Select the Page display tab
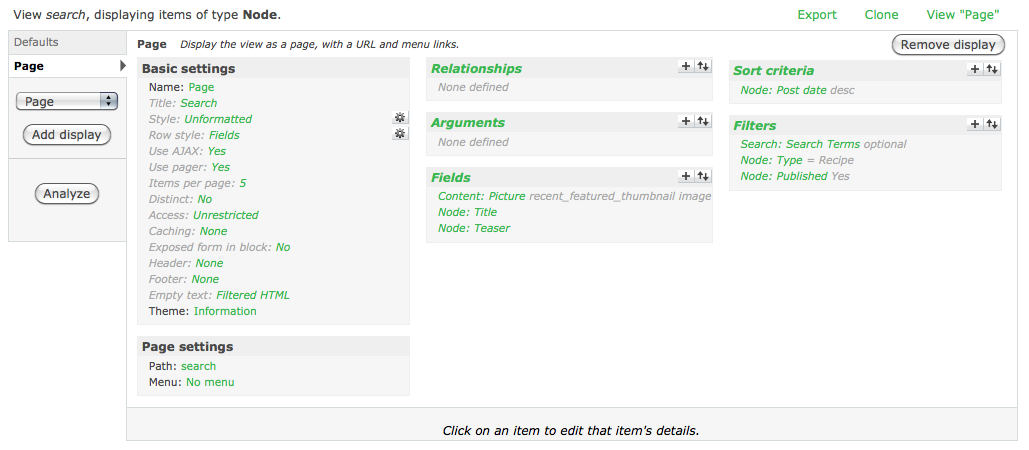This screenshot has width=1029, height=450. click(68, 66)
